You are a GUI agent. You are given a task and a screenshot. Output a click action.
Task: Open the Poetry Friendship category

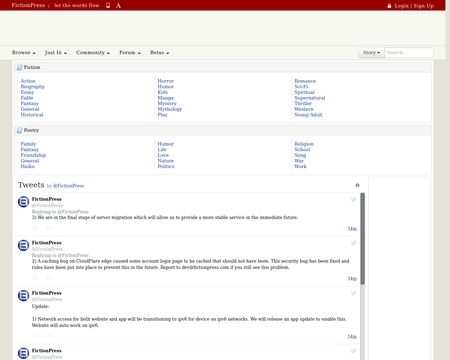pos(33,155)
